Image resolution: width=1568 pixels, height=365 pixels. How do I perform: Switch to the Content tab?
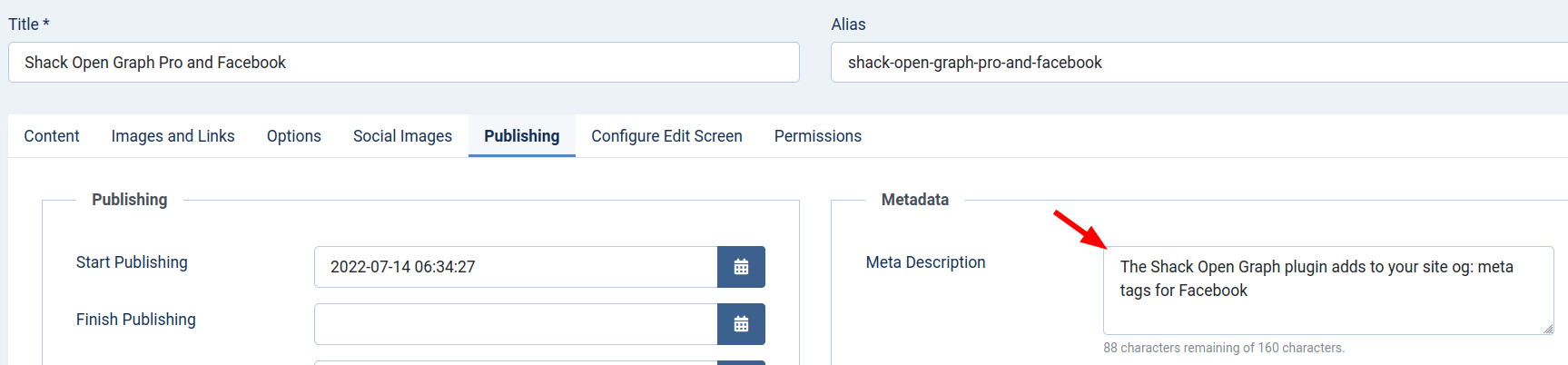pos(52,136)
